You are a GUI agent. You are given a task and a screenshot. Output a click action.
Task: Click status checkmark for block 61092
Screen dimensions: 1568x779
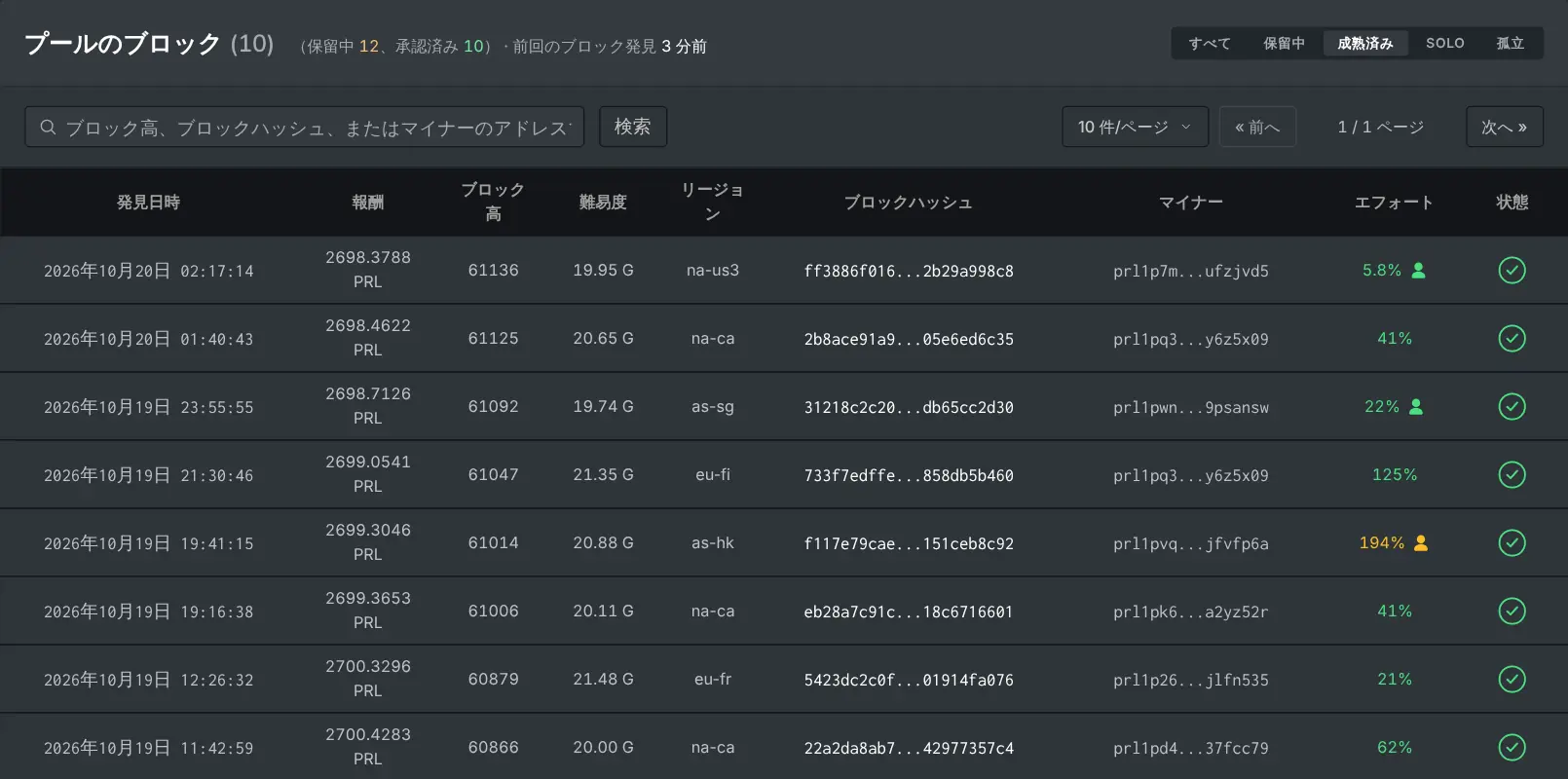pyautogui.click(x=1512, y=406)
